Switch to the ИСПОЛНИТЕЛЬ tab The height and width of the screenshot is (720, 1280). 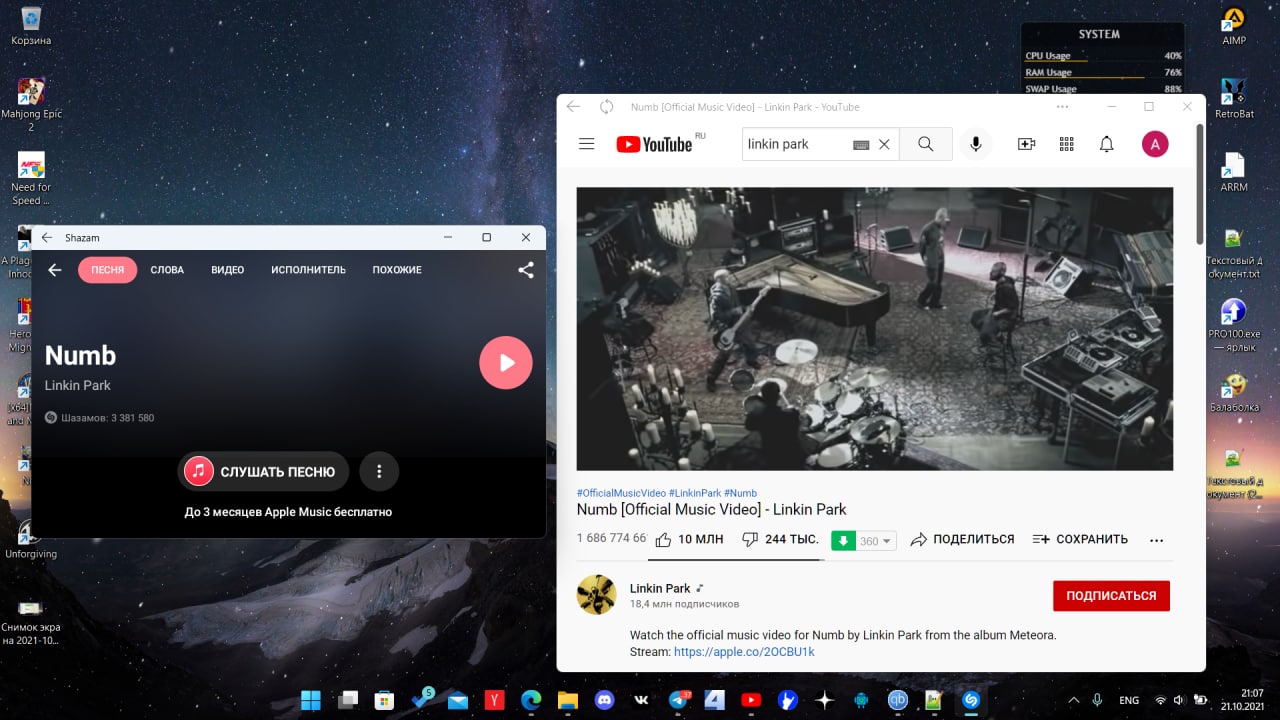308,270
